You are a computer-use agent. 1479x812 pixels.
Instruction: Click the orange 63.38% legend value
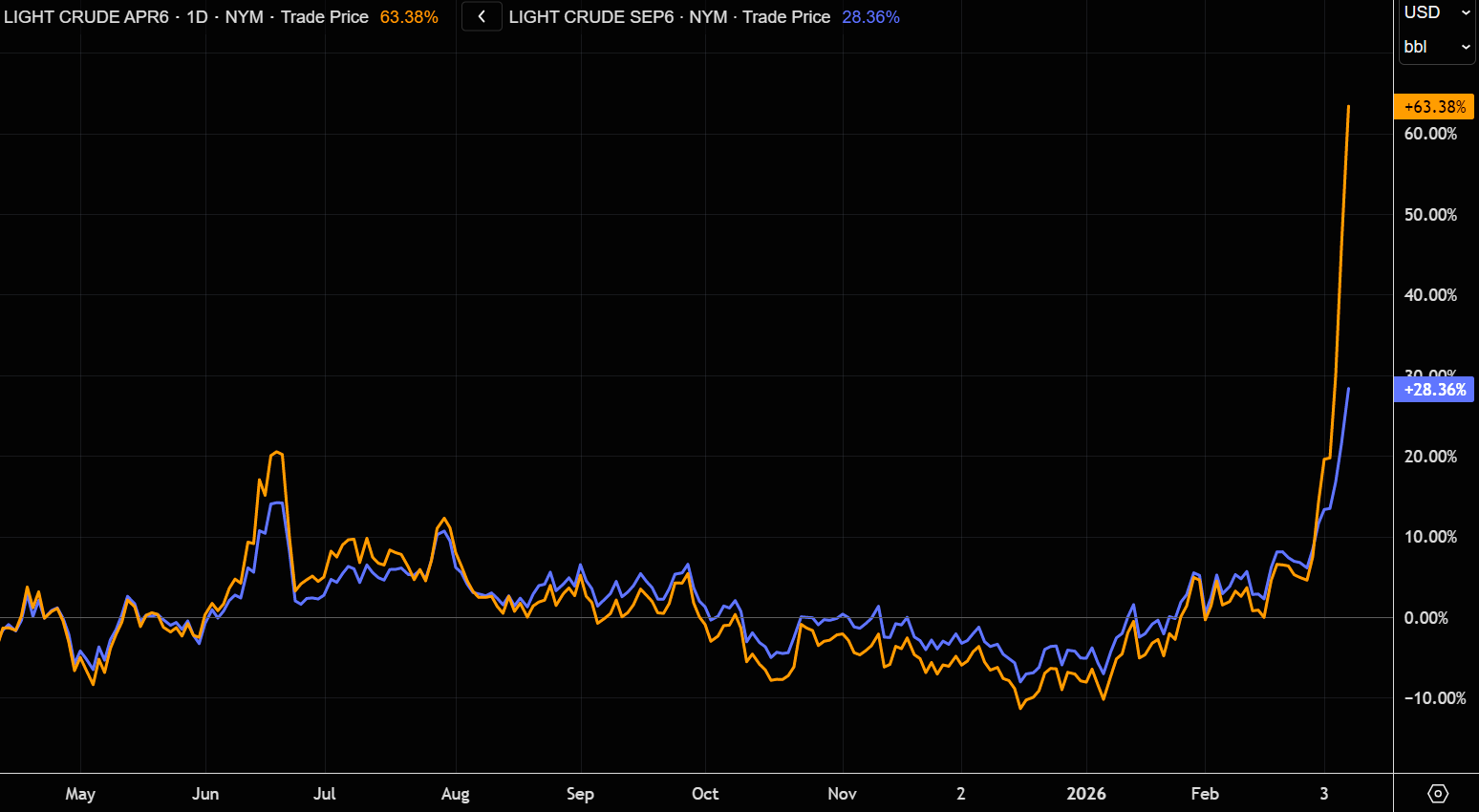tap(409, 17)
